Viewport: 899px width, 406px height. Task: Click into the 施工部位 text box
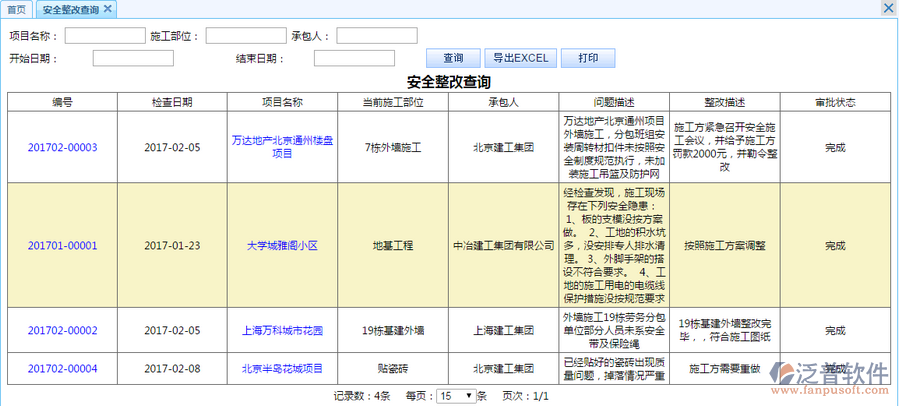pos(245,36)
